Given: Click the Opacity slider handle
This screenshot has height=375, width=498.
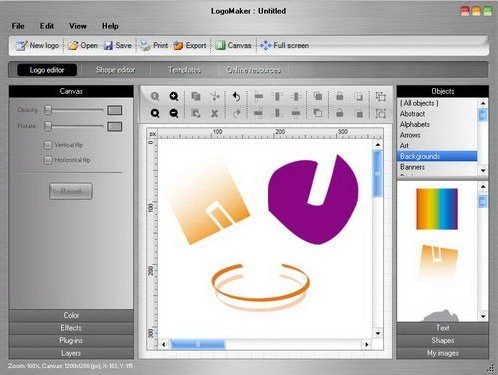Looking at the screenshot, I should [x=48, y=110].
